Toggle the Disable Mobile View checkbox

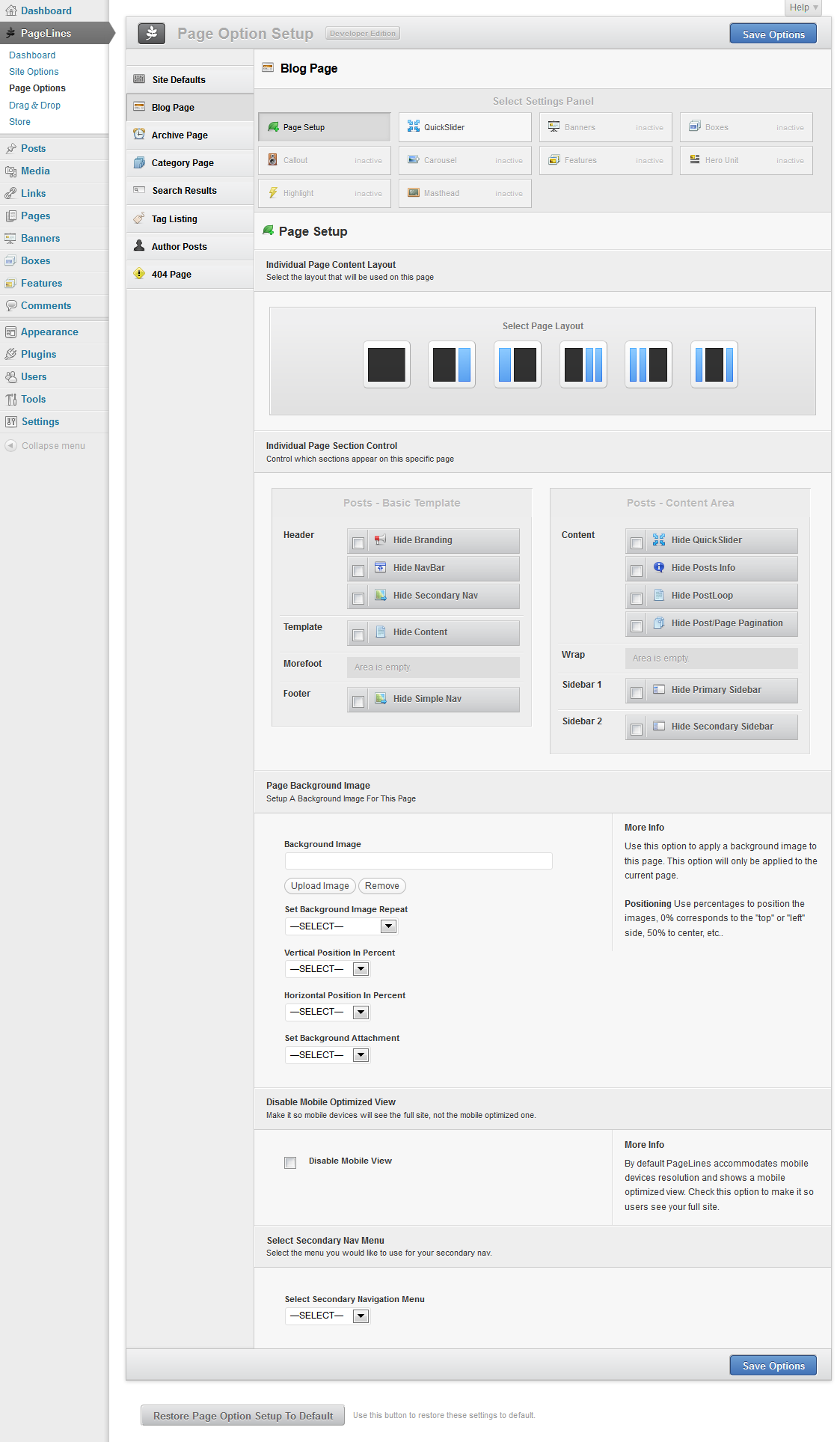(290, 1162)
